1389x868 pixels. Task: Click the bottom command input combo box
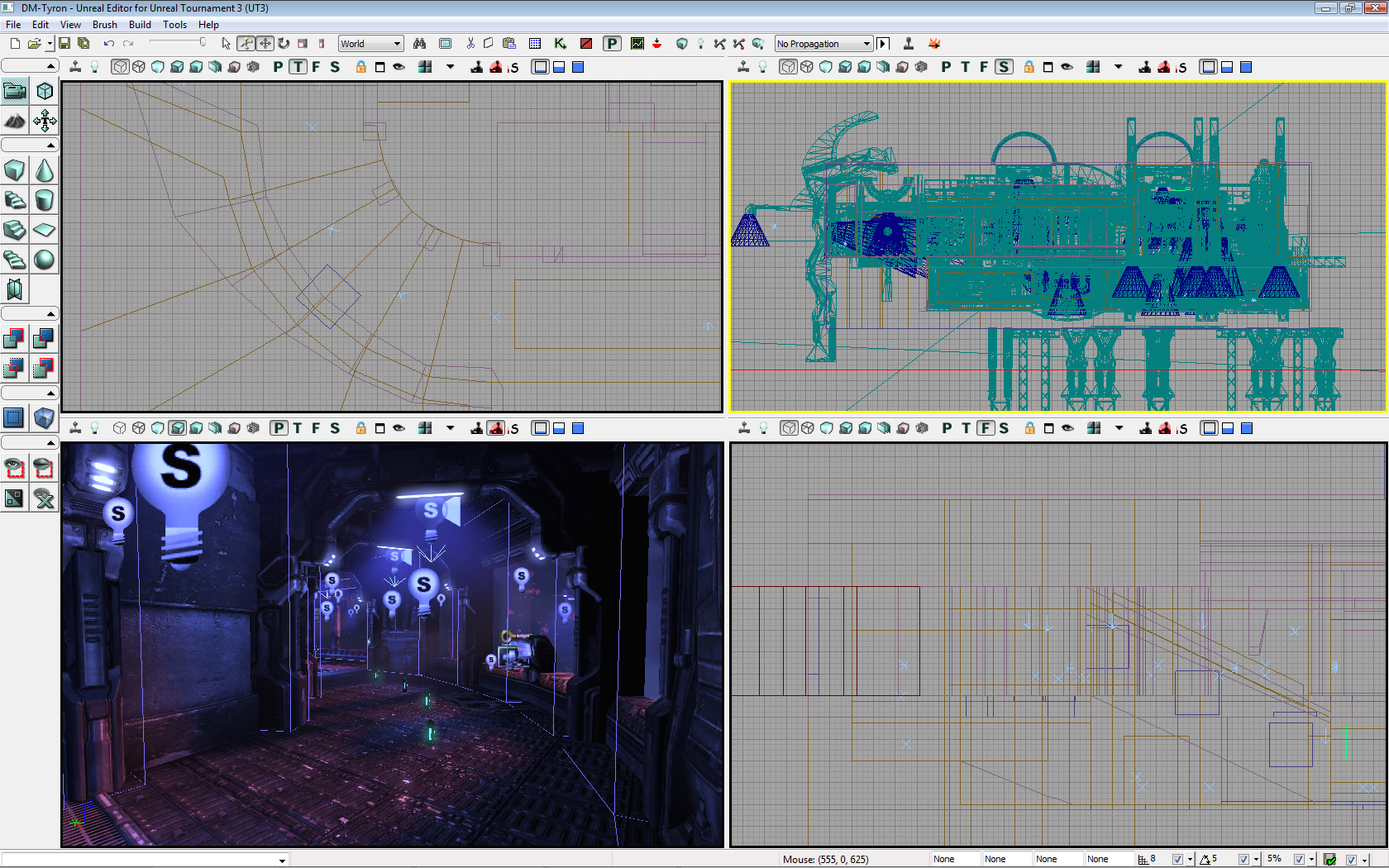coord(145,860)
